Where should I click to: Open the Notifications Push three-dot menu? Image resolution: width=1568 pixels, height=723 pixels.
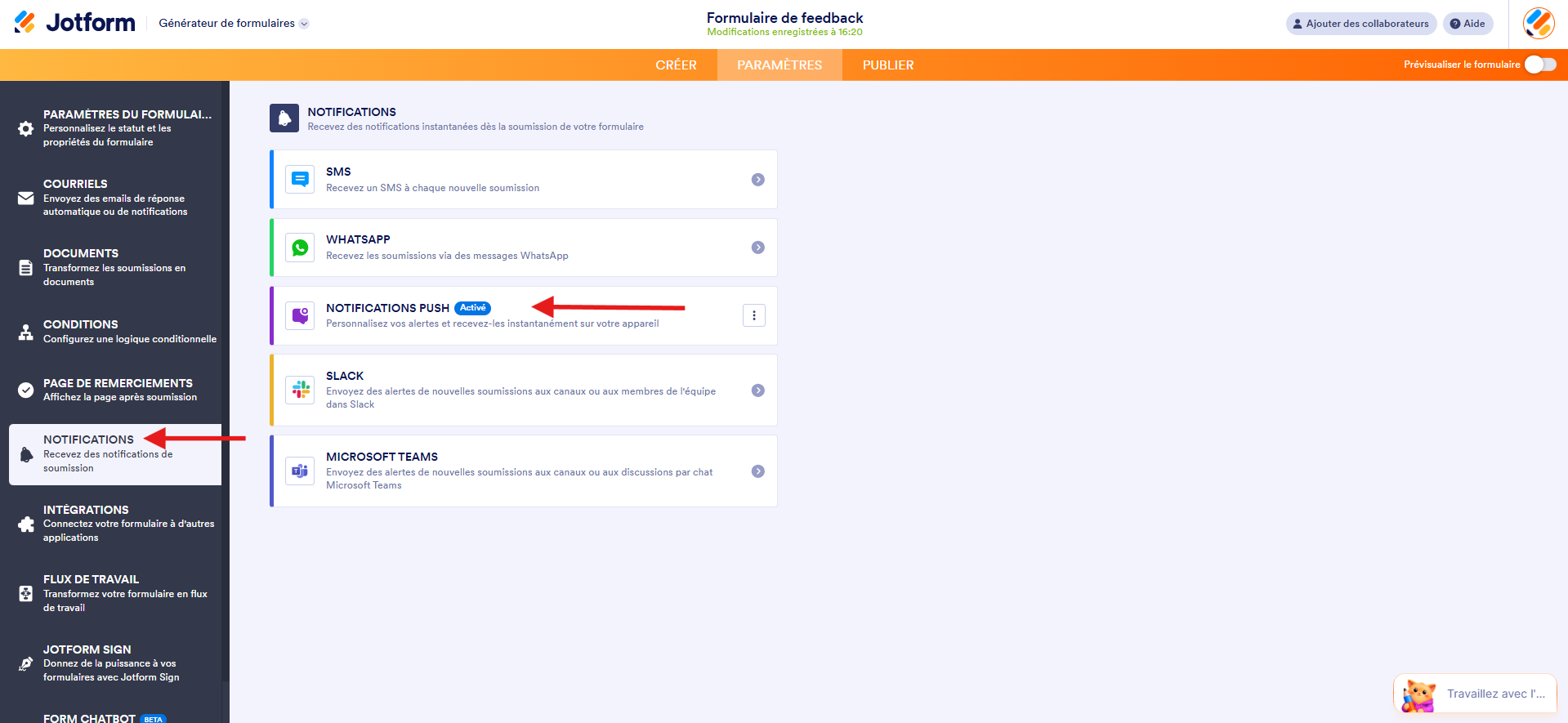754,315
